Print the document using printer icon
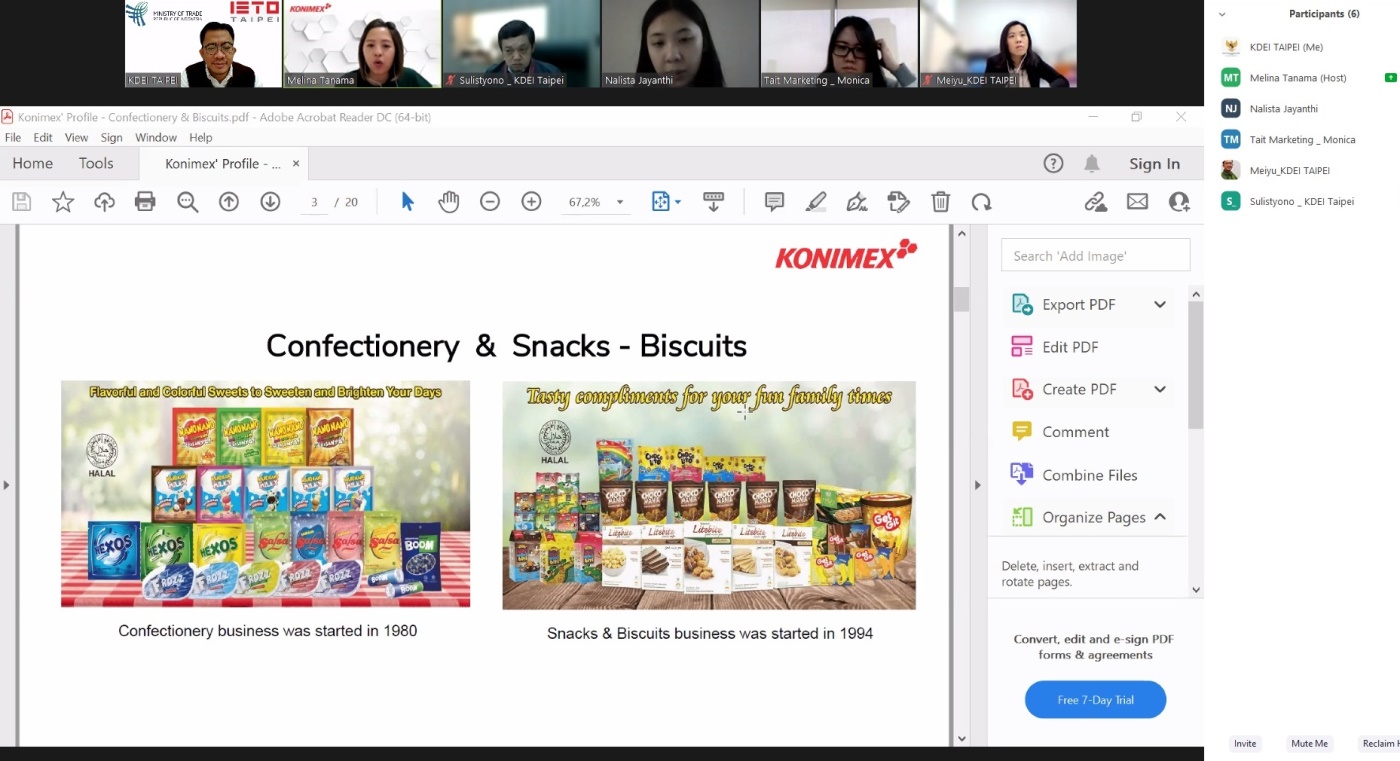The image size is (1400, 761). (145, 202)
